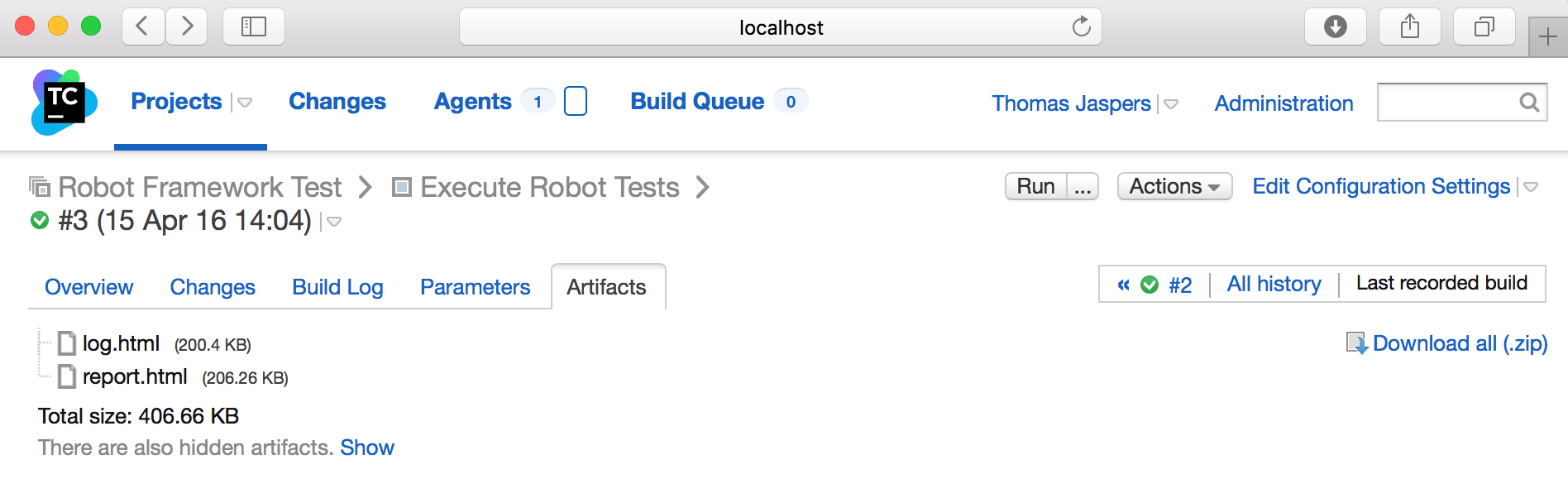Click the page reload icon

[x=1081, y=26]
